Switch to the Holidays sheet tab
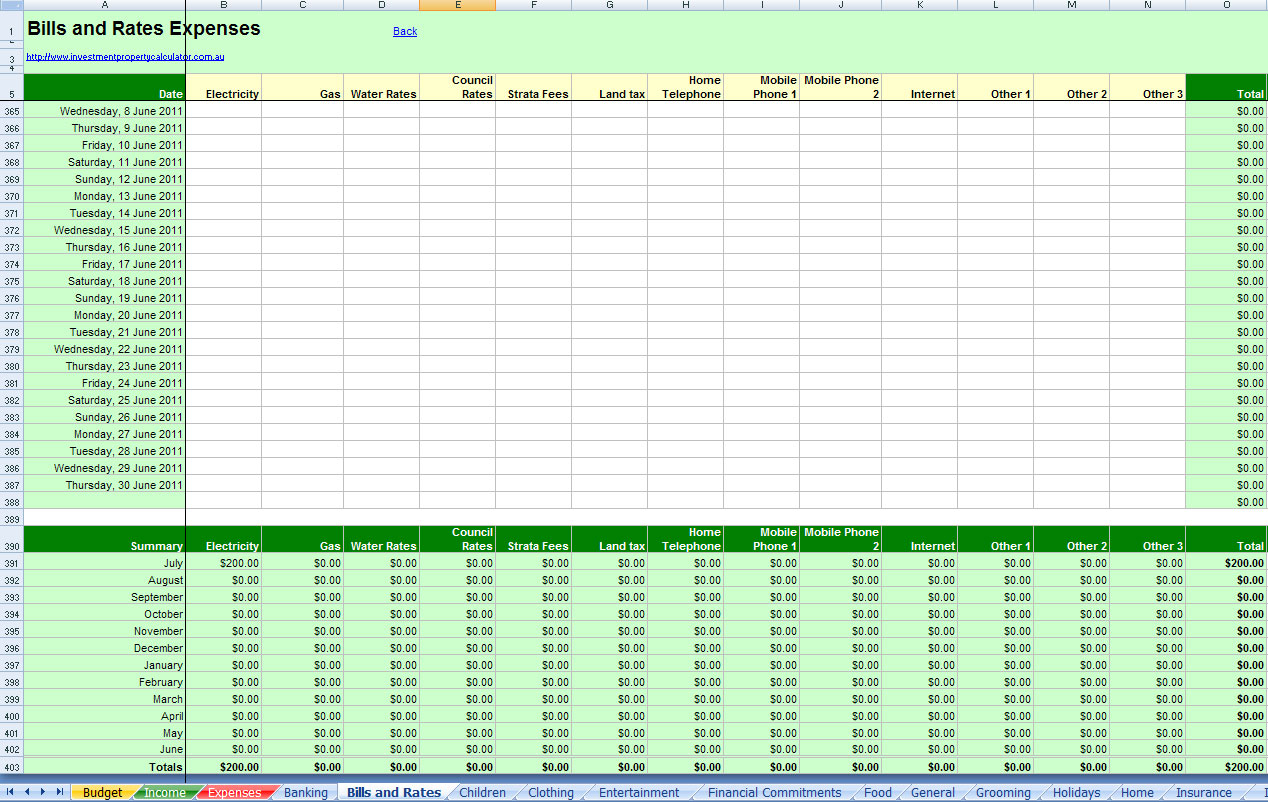This screenshot has height=802, width=1268. coord(1076,791)
